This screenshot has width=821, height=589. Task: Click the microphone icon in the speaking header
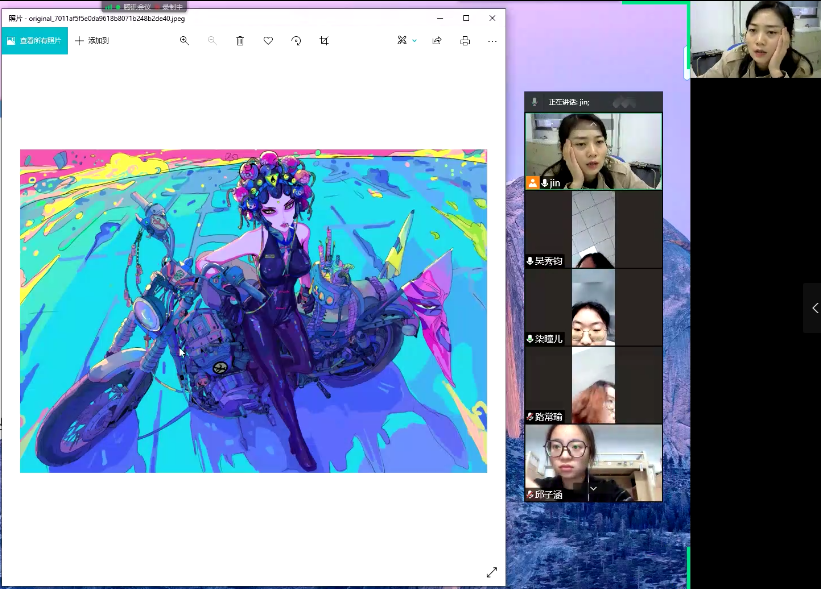pyautogui.click(x=534, y=102)
